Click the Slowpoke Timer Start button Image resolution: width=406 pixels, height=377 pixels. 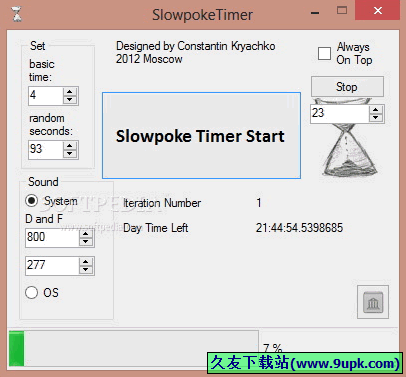[201, 135]
